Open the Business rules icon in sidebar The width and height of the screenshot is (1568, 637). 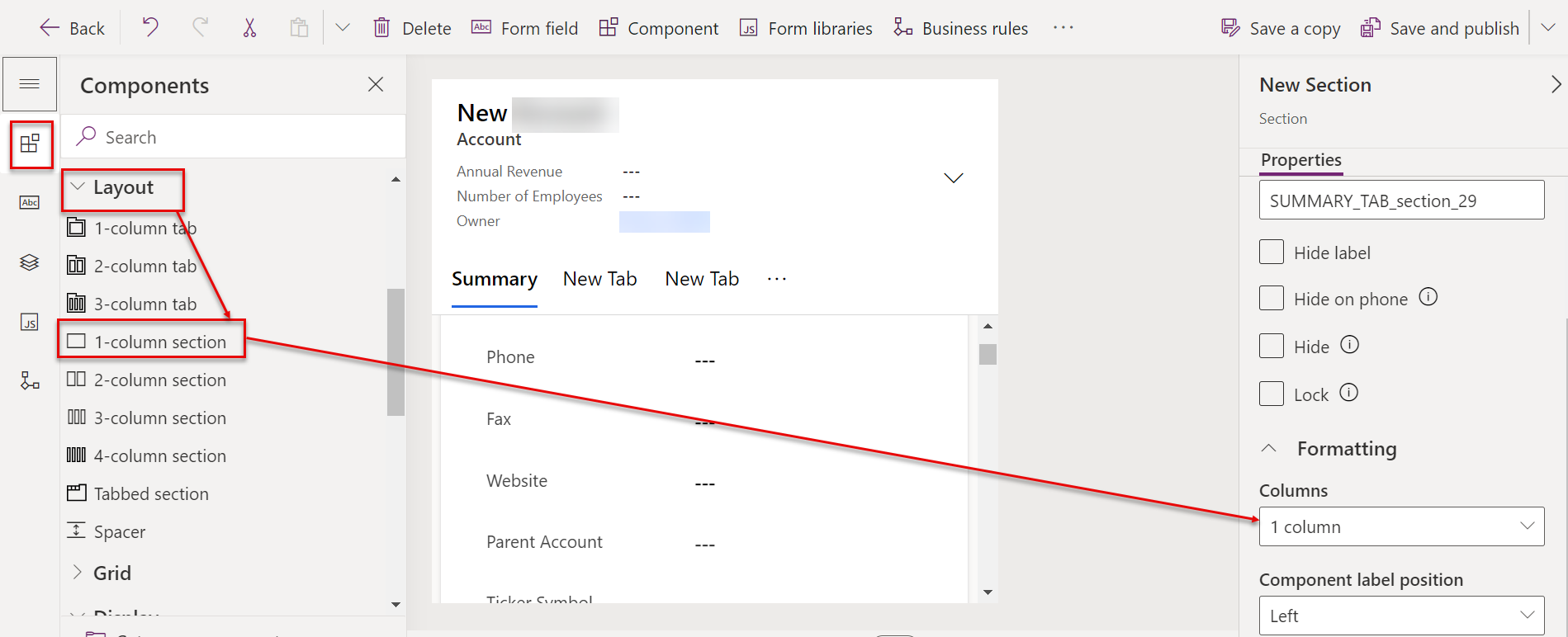click(30, 380)
